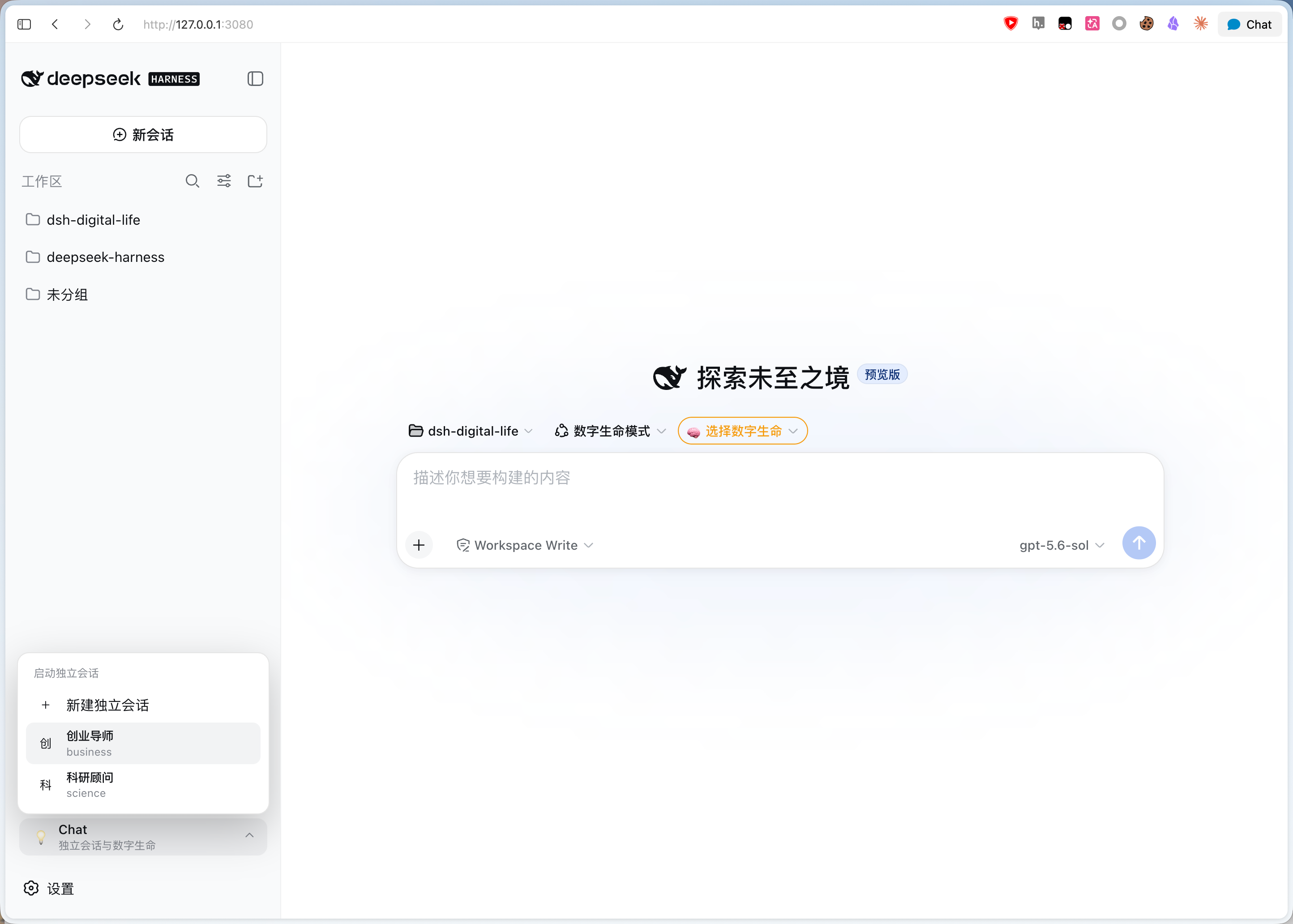1293x924 pixels.
Task: Click the gray circle extension icon
Action: pyautogui.click(x=1119, y=23)
